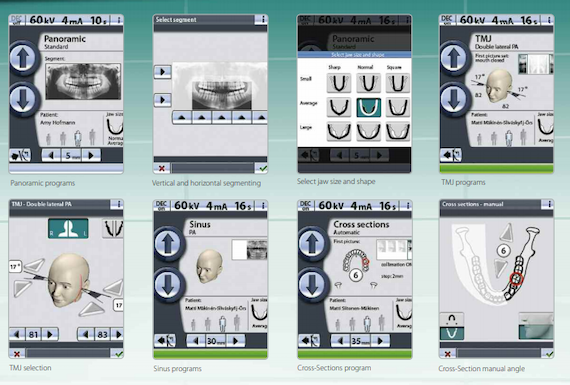Confirm with green check on Select segment screen

pyautogui.click(x=262, y=168)
